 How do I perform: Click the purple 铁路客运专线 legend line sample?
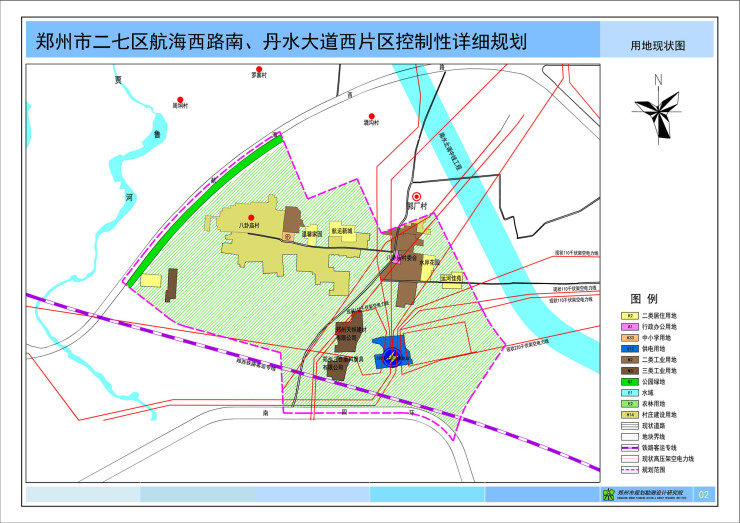630,448
